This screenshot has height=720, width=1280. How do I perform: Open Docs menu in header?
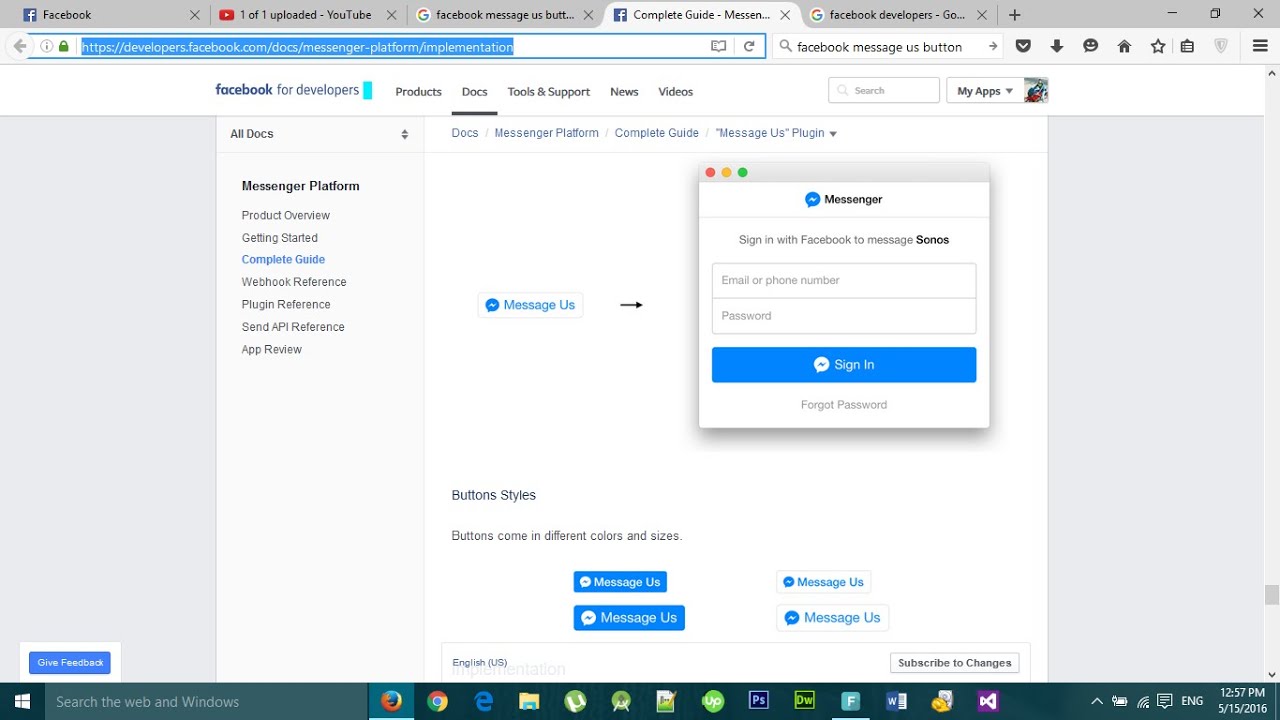pos(475,91)
